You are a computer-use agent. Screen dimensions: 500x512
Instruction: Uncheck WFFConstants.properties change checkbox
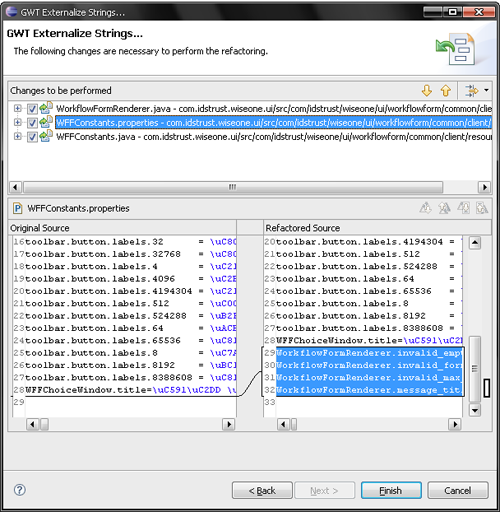click(x=32, y=123)
